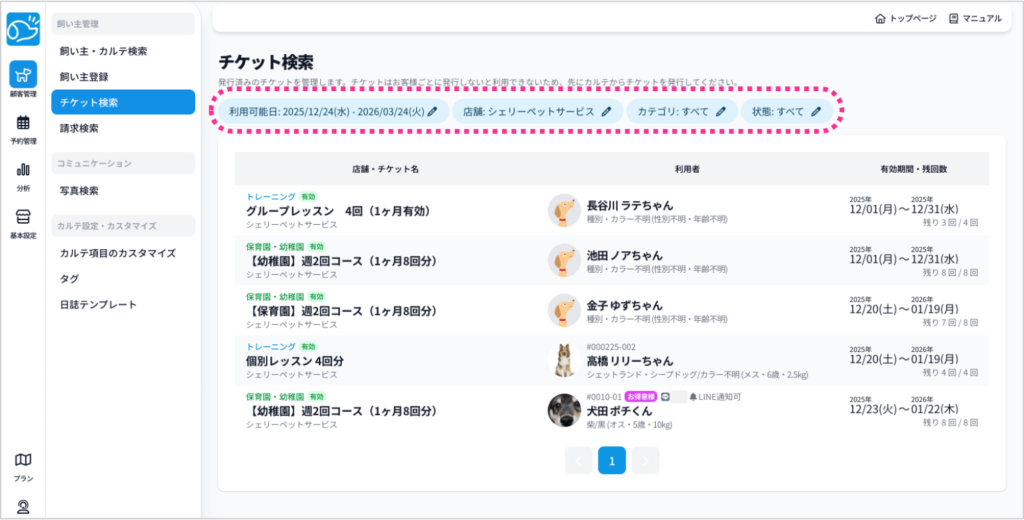The height and width of the screenshot is (520, 1024).
Task: Open the 利用可能日 date range filter
Action: [x=326, y=112]
